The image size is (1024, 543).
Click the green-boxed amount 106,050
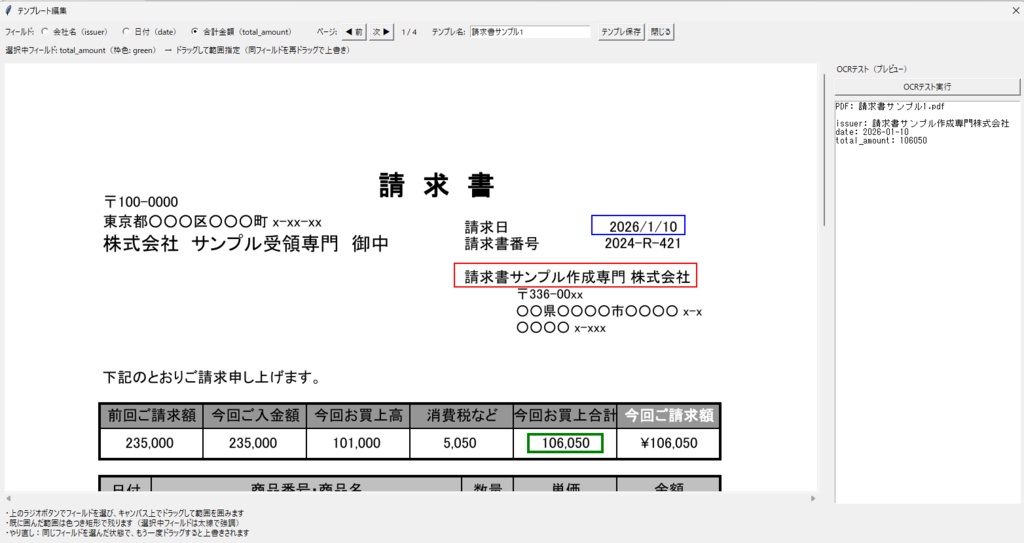click(565, 443)
